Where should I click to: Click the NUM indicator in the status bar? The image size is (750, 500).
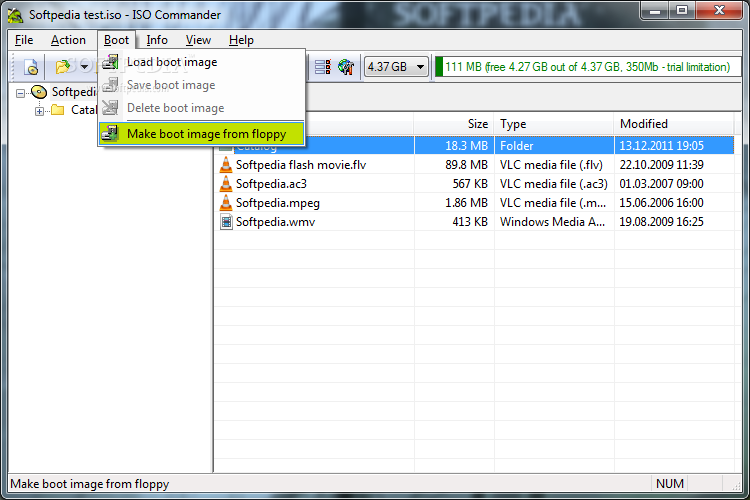click(x=670, y=484)
